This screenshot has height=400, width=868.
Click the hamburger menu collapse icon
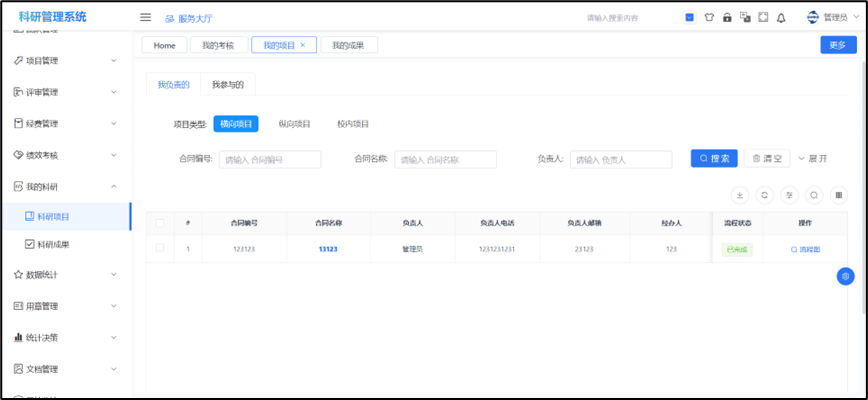coord(145,18)
